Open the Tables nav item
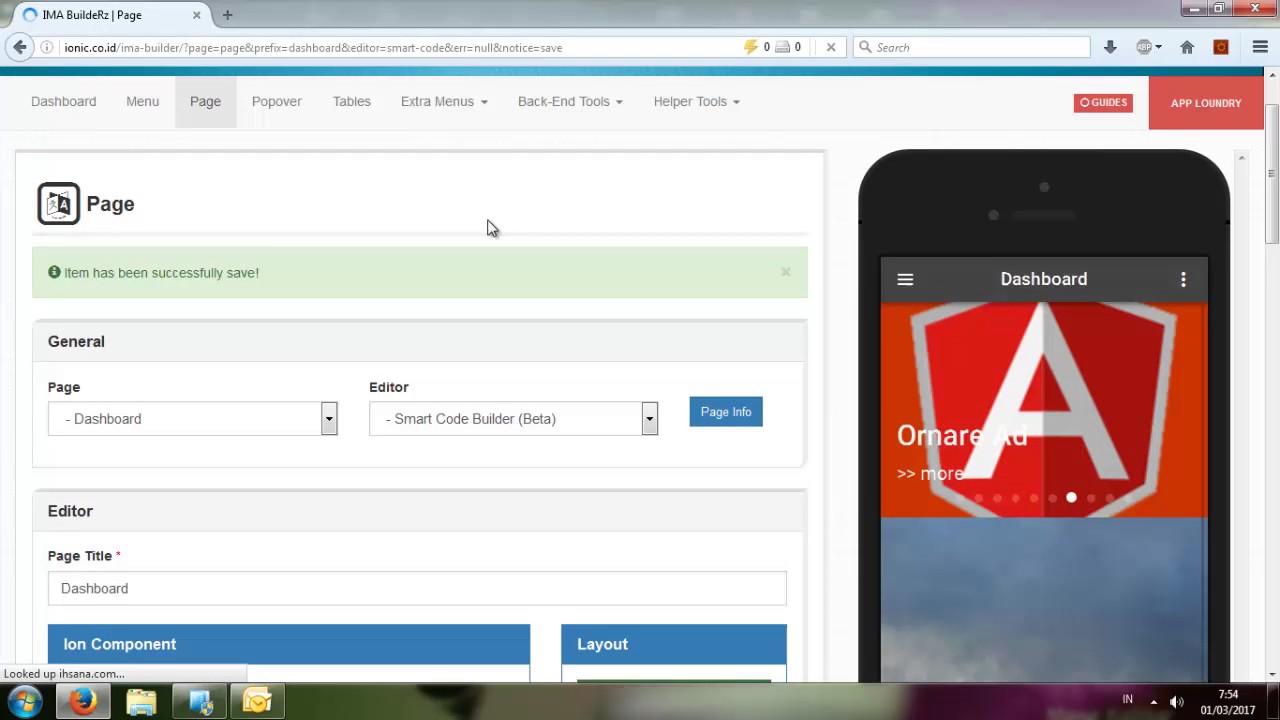Viewport: 1280px width, 720px height. 352,101
